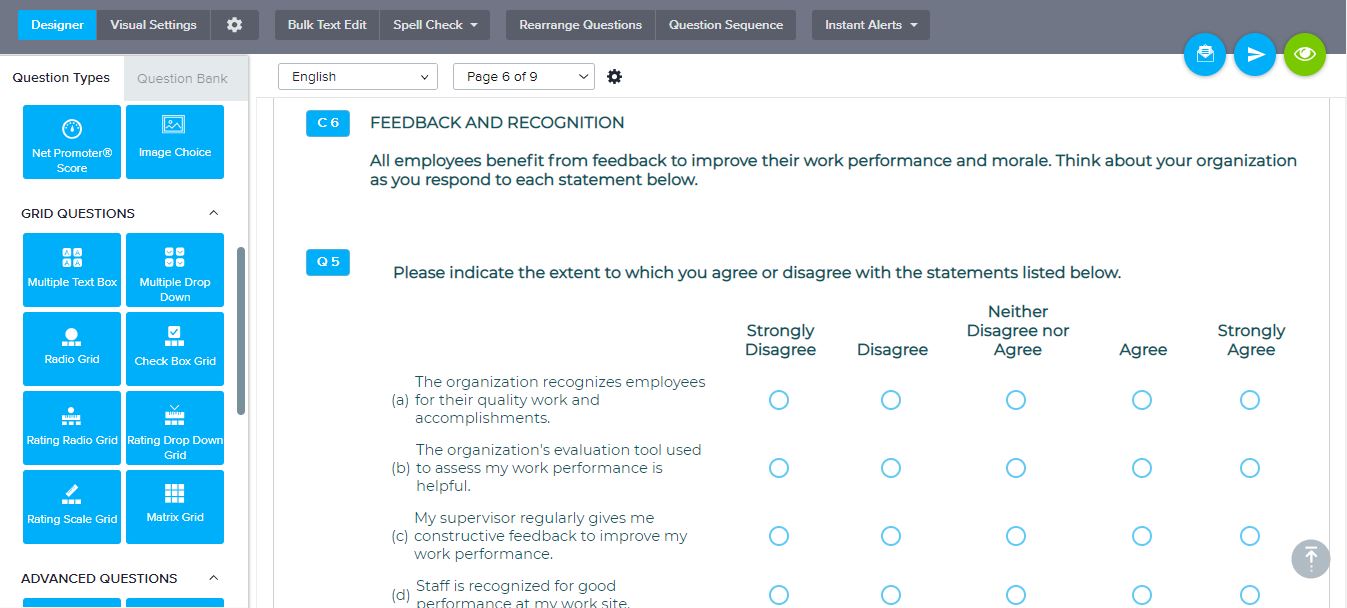The image size is (1347, 608).
Task: Open the Page 6 of 9 selector
Action: pos(523,77)
